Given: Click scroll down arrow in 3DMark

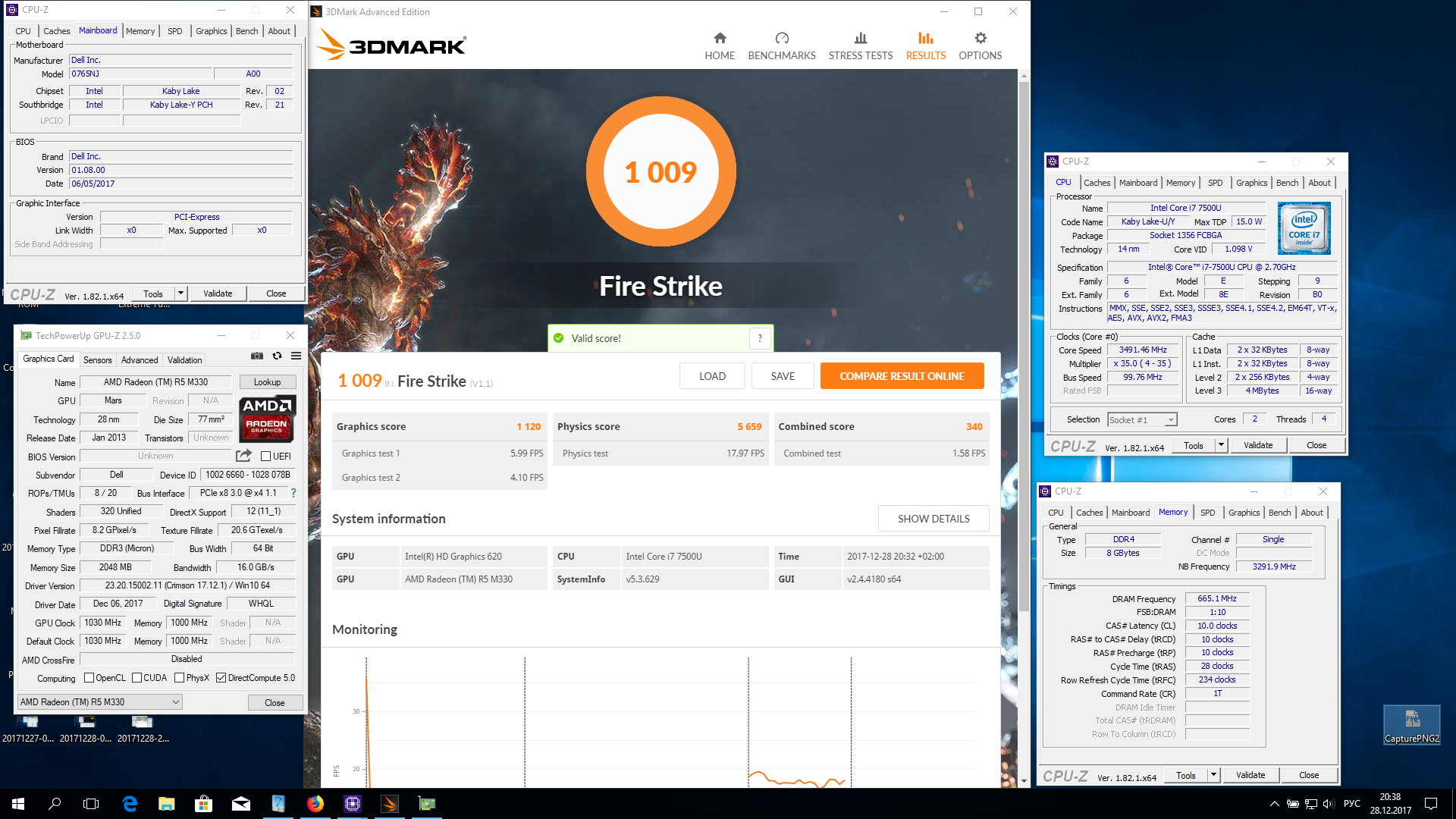Looking at the screenshot, I should (1024, 781).
